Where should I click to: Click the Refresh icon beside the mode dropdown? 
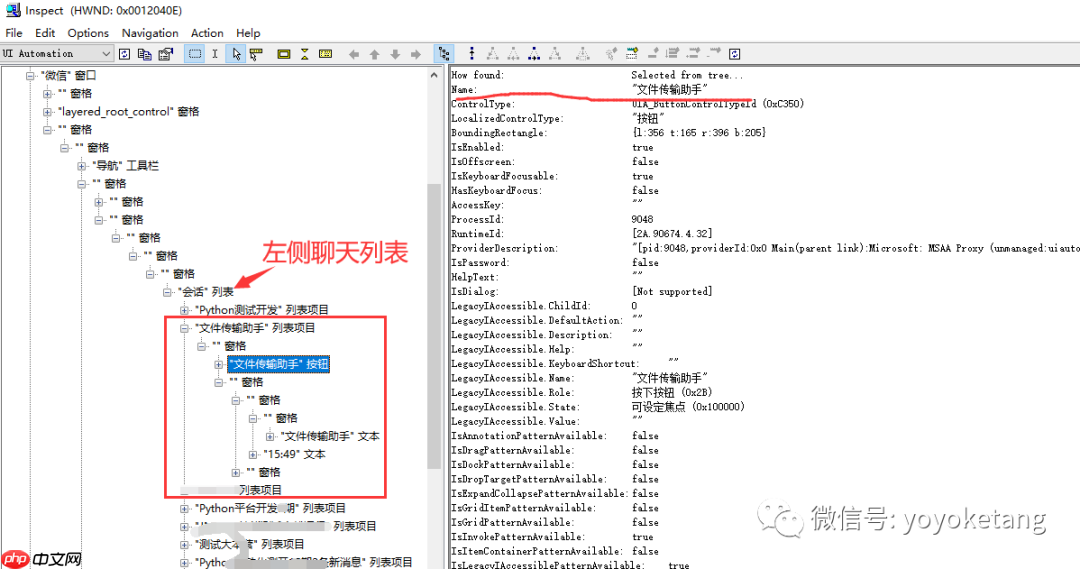click(125, 54)
